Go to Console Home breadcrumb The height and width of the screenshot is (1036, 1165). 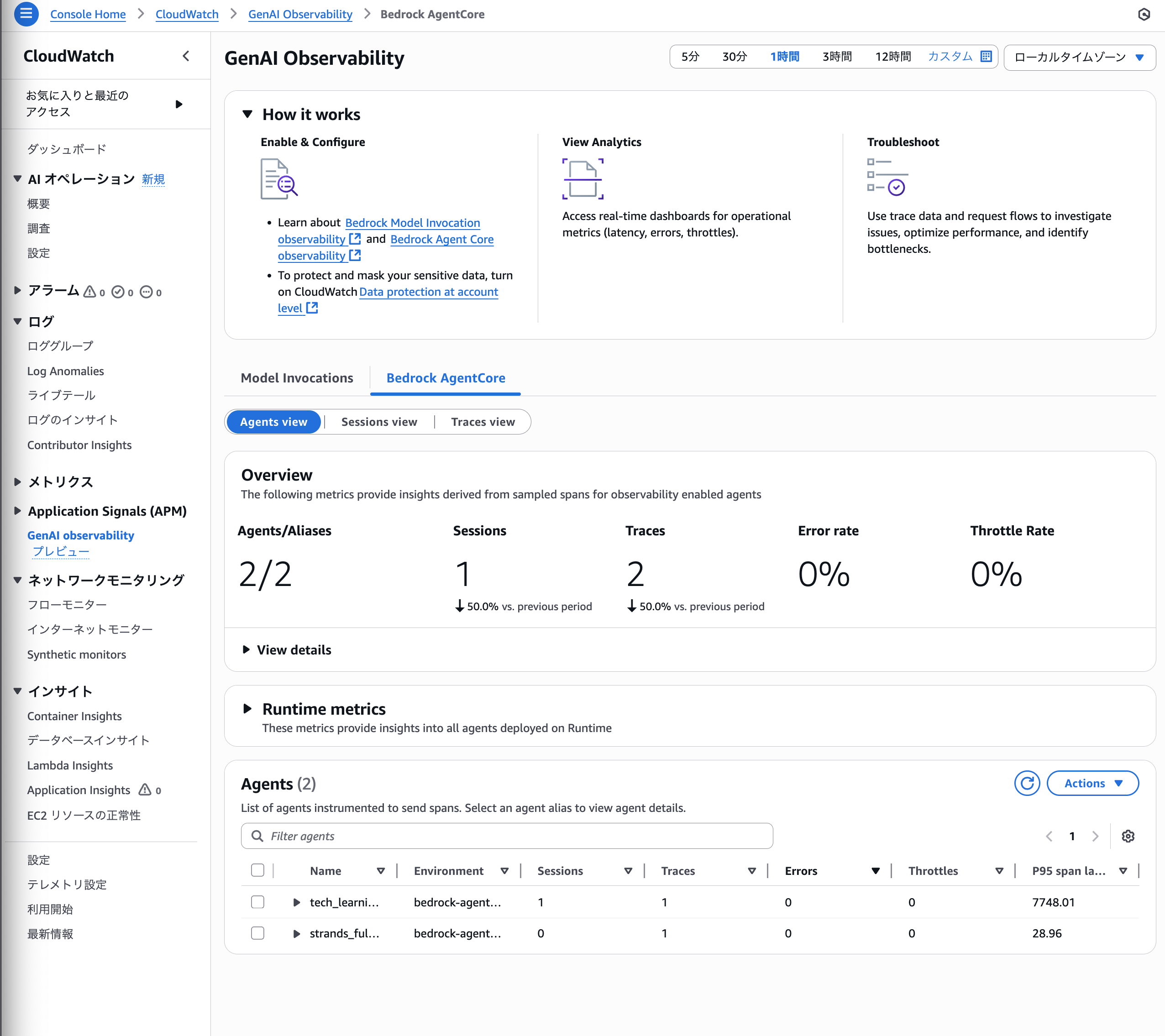tap(88, 14)
